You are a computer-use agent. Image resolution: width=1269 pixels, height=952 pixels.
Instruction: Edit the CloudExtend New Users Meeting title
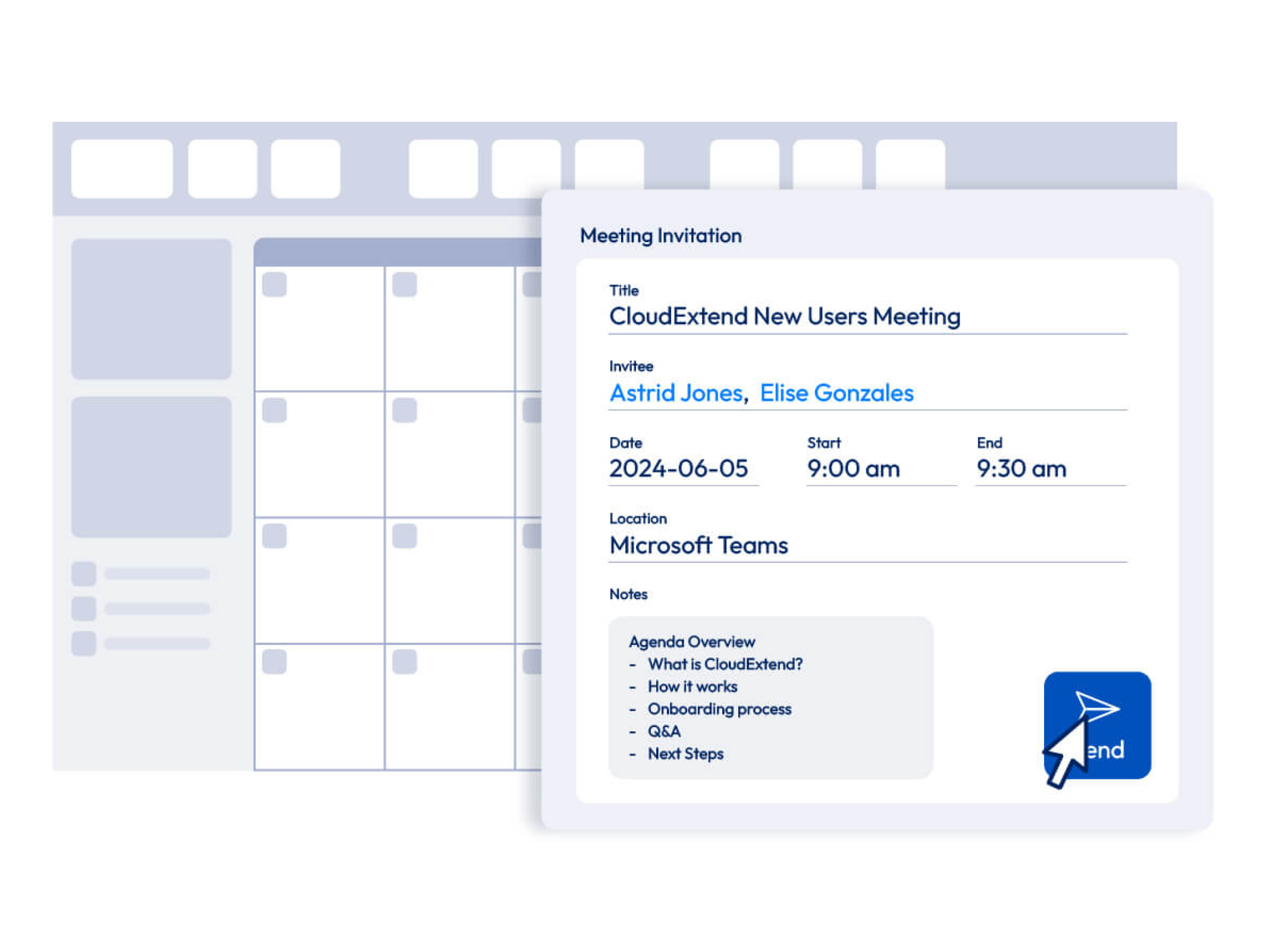[x=784, y=316]
